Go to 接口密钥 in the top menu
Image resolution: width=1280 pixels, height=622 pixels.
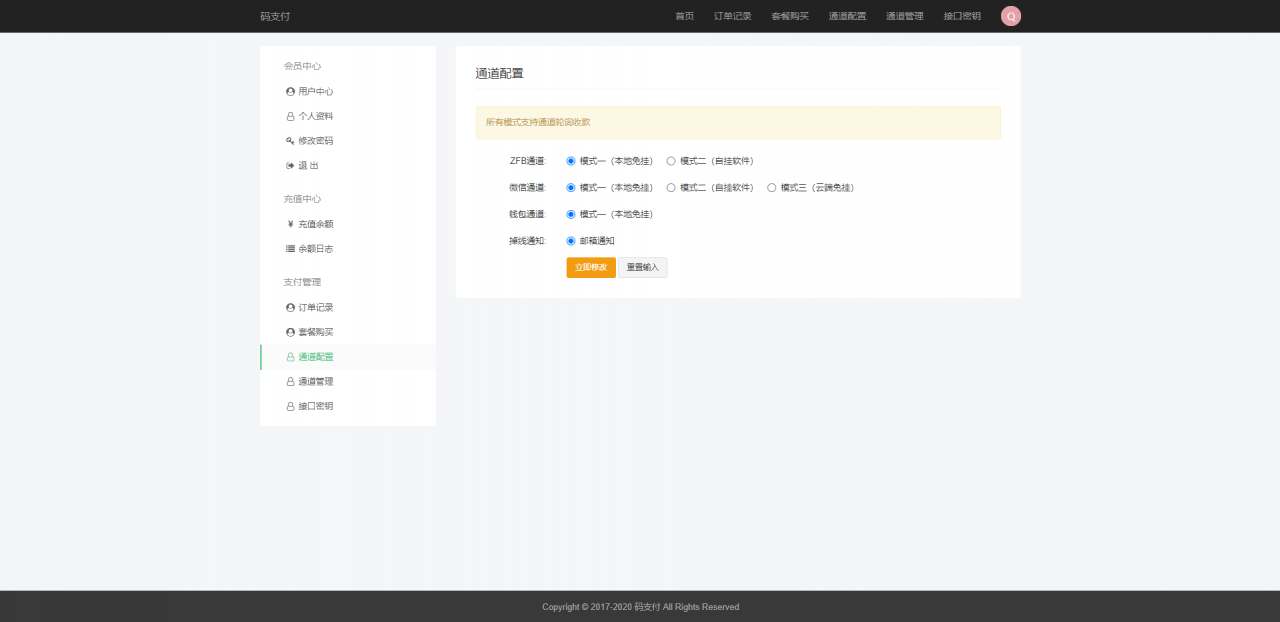[x=961, y=16]
